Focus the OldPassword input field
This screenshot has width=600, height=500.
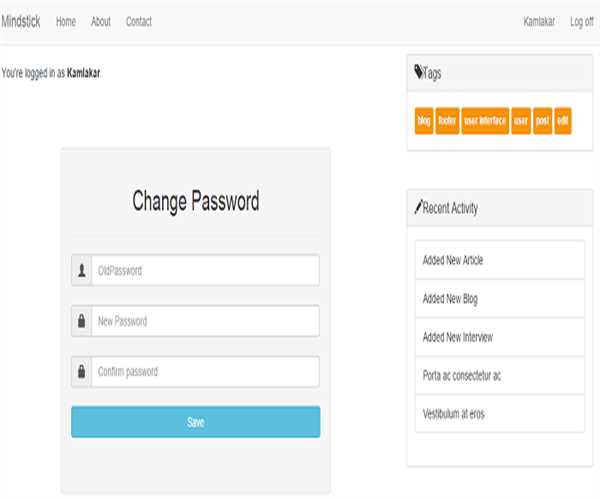click(205, 270)
